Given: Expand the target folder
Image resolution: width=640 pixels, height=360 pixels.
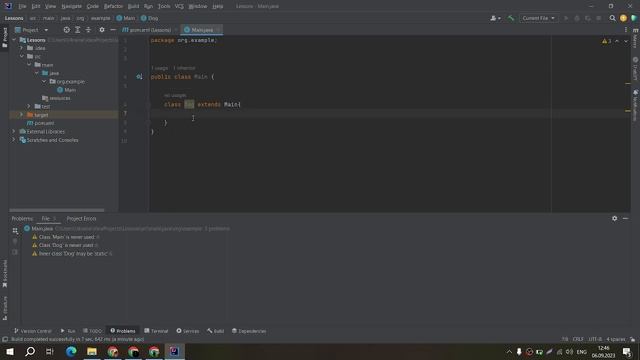Looking at the screenshot, I should pyautogui.click(x=22, y=115).
